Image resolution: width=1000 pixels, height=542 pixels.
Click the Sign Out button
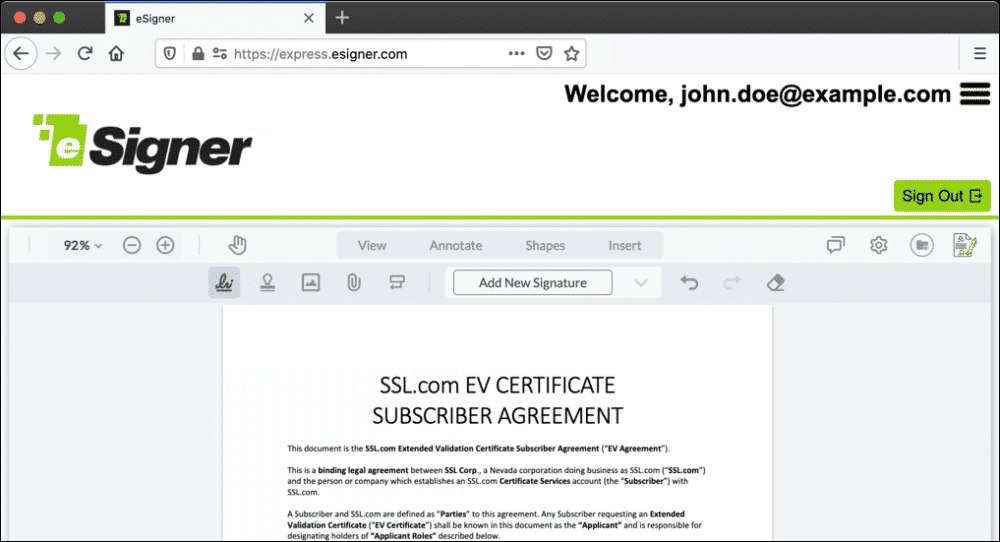[x=941, y=196]
